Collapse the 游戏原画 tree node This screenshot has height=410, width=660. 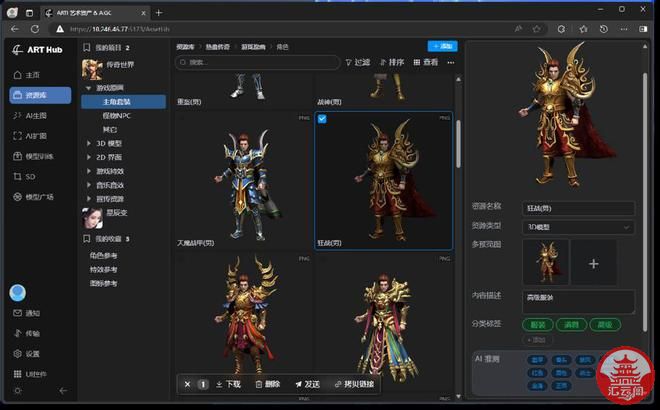[88, 88]
